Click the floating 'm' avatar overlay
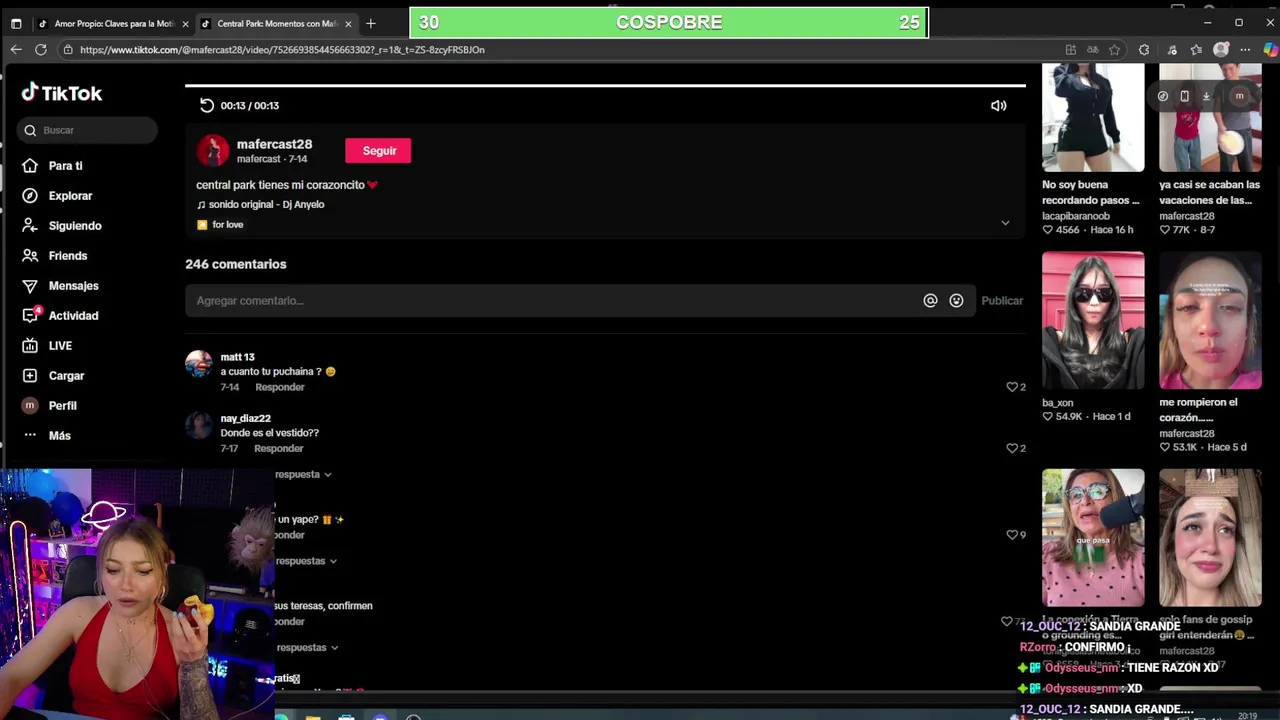The image size is (1280, 720). tap(1239, 96)
